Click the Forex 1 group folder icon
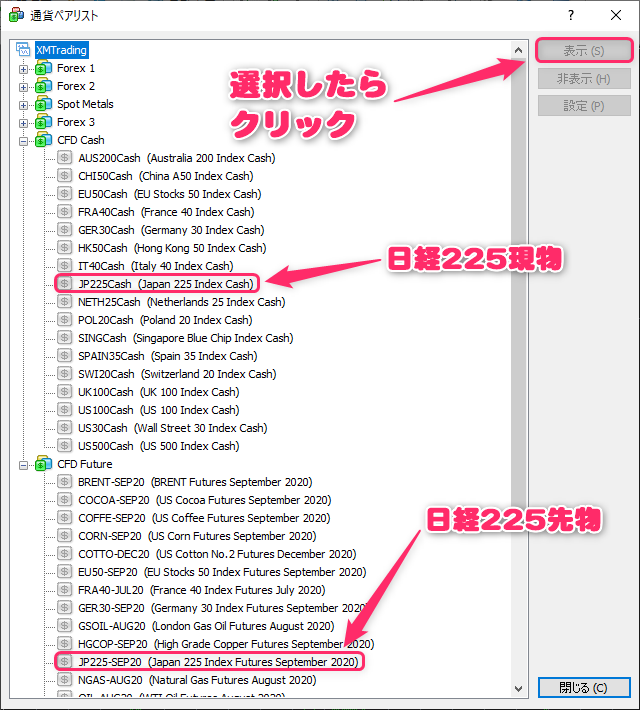This screenshot has height=710, width=640. [43, 68]
